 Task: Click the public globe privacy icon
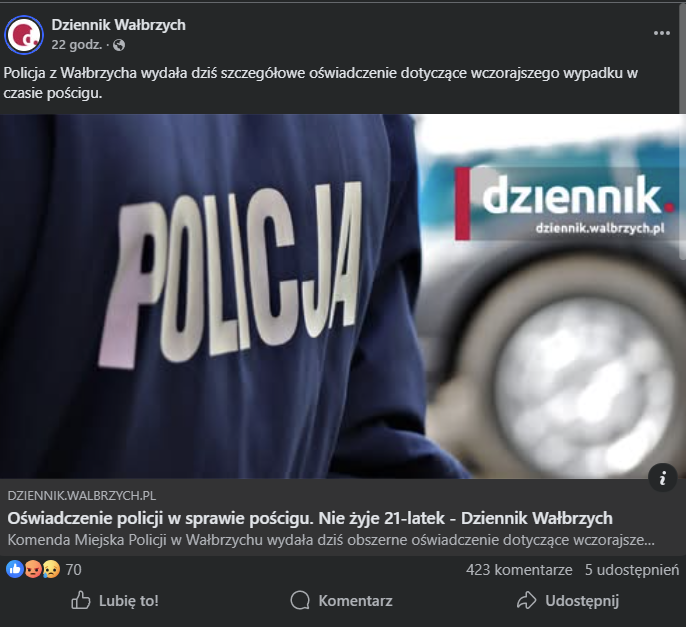(x=119, y=45)
